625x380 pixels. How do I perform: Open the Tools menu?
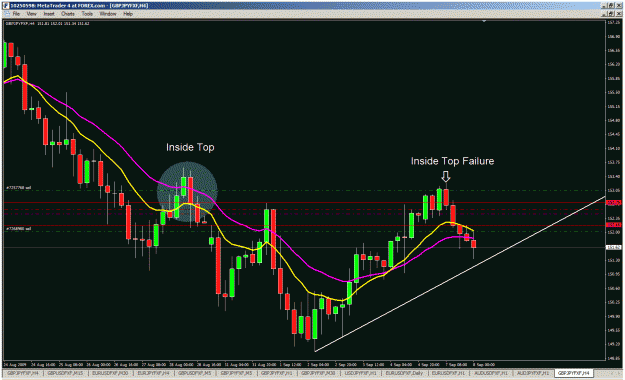[87, 14]
